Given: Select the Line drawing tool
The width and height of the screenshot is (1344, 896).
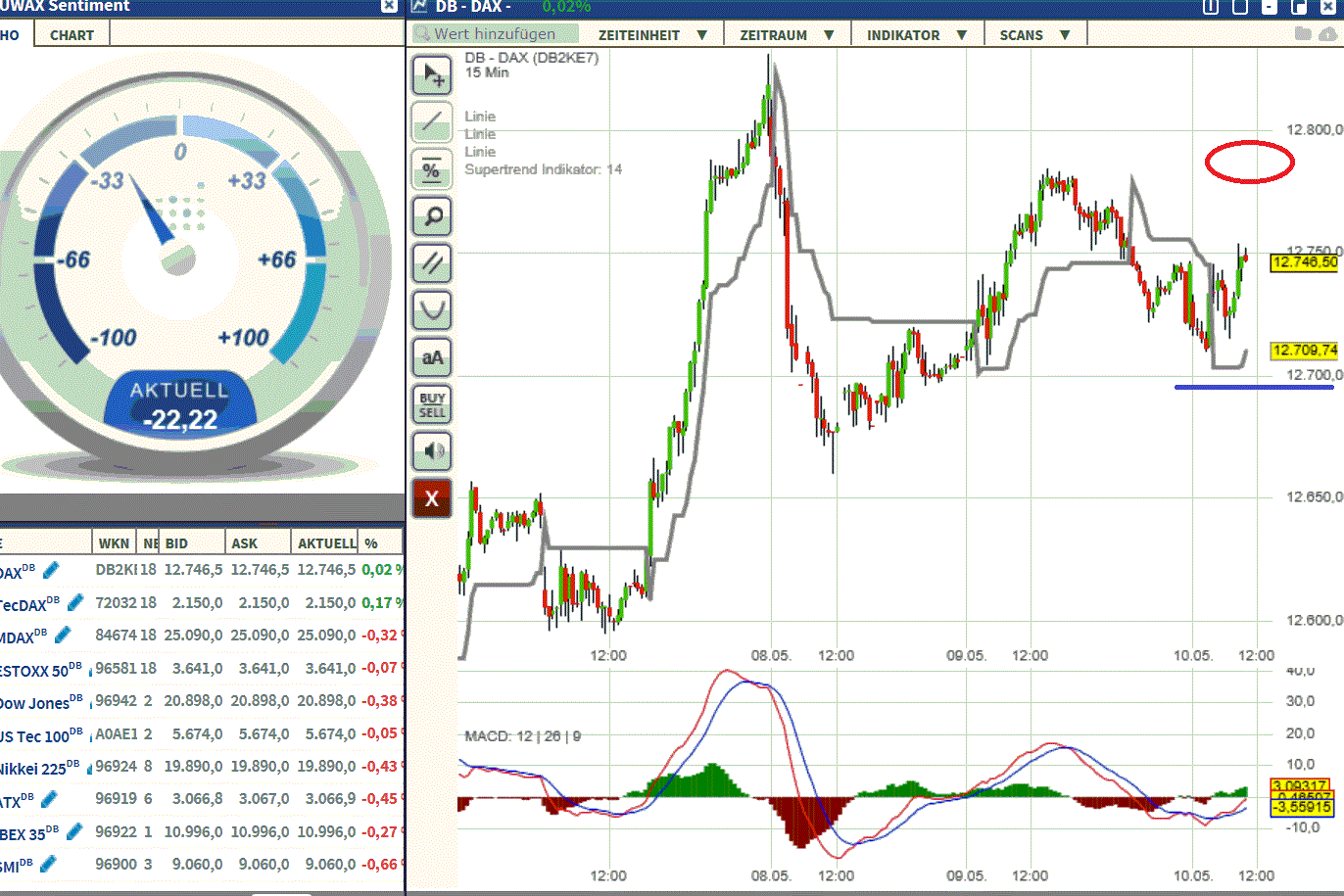Looking at the screenshot, I should [x=432, y=122].
